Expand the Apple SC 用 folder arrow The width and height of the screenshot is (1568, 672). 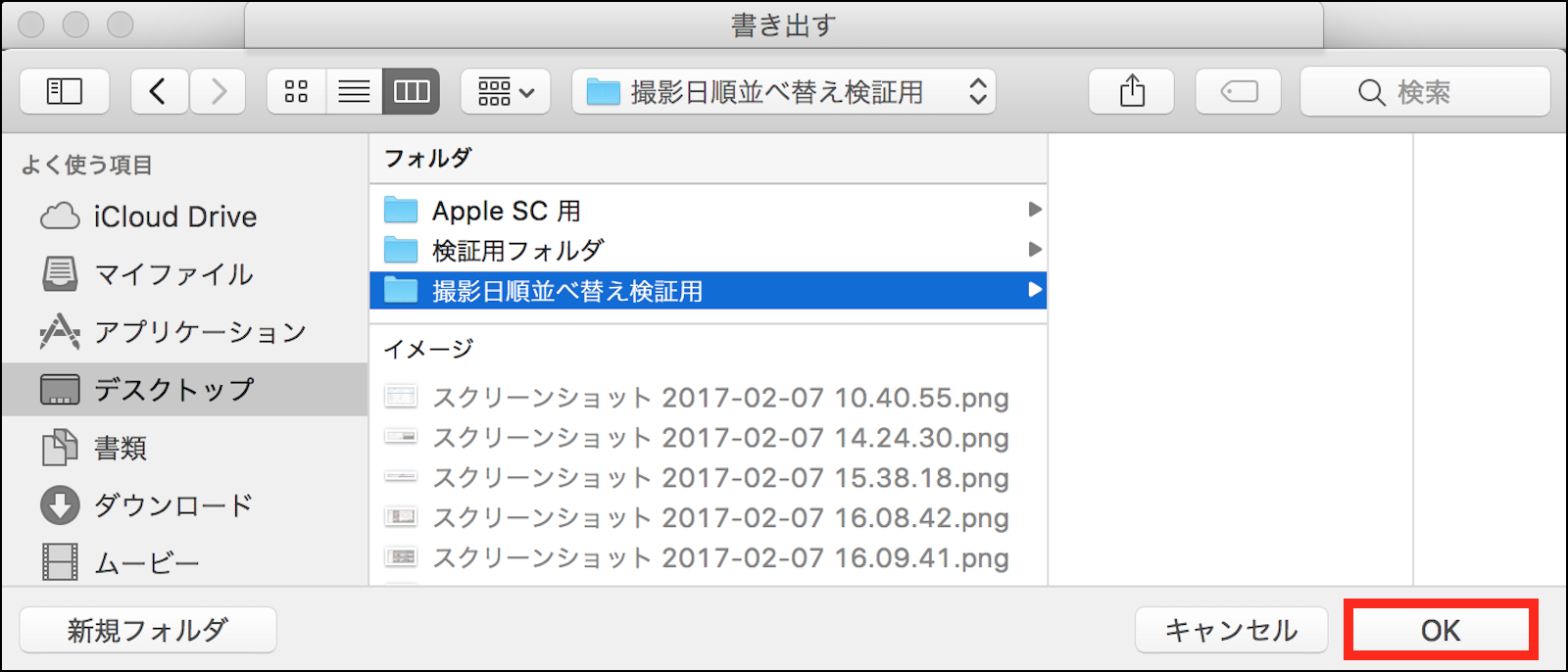click(1034, 210)
